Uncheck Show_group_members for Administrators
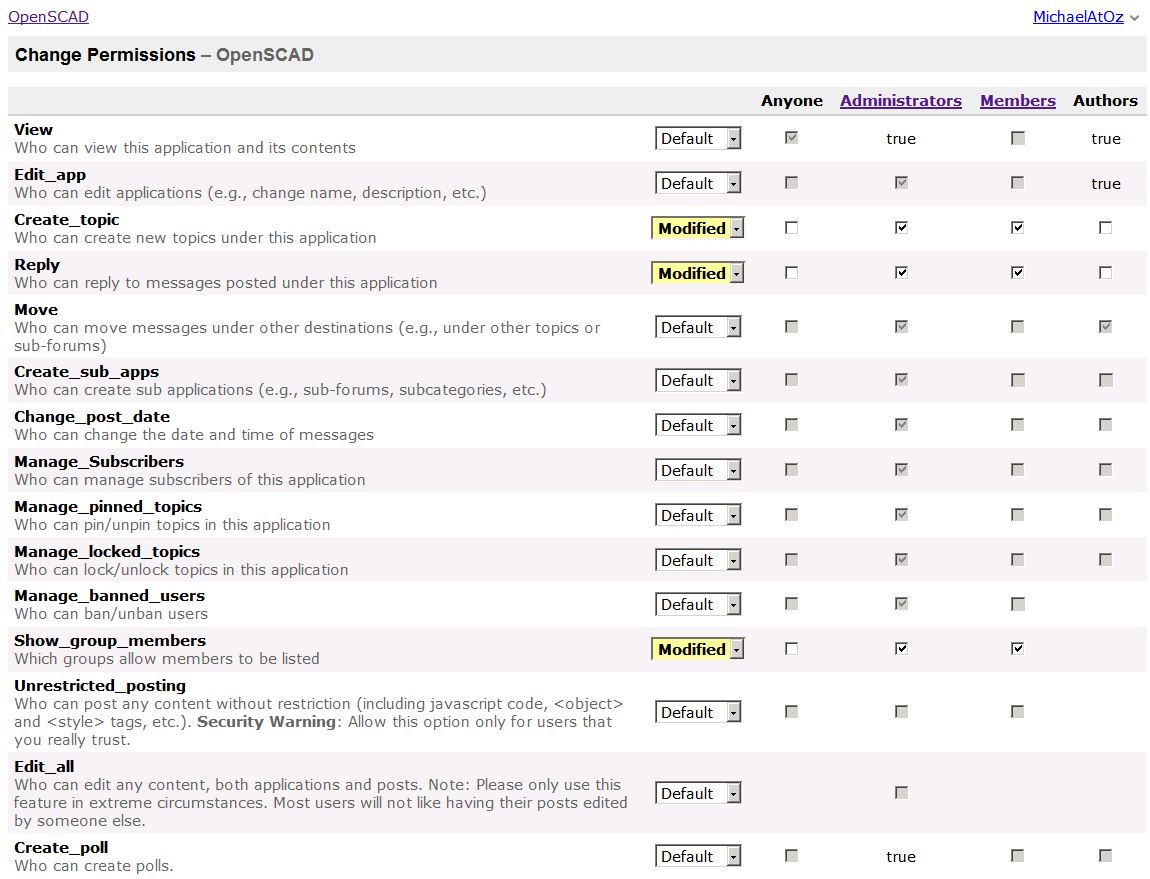 [901, 649]
